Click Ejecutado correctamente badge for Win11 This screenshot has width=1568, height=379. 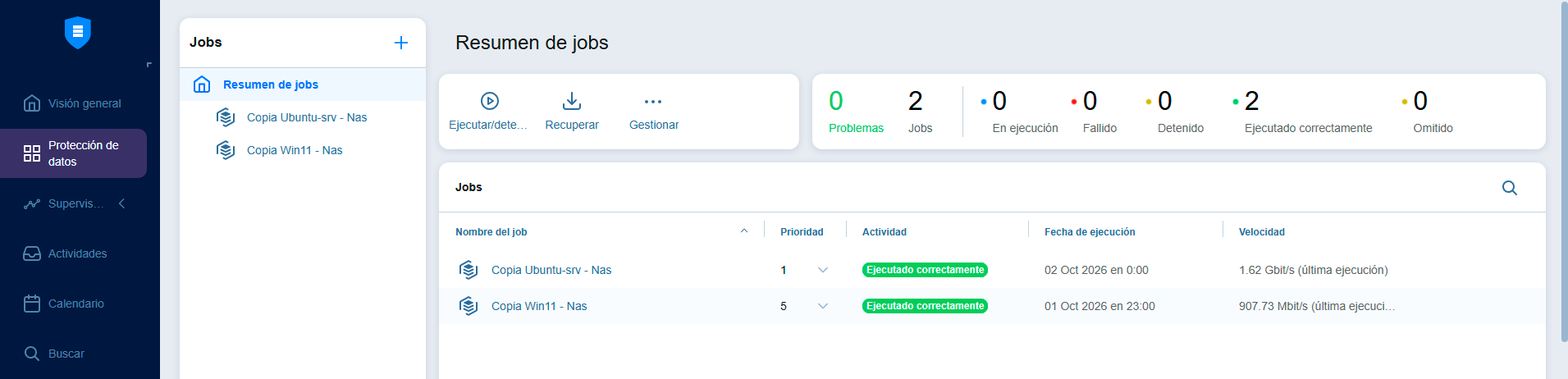pos(925,306)
